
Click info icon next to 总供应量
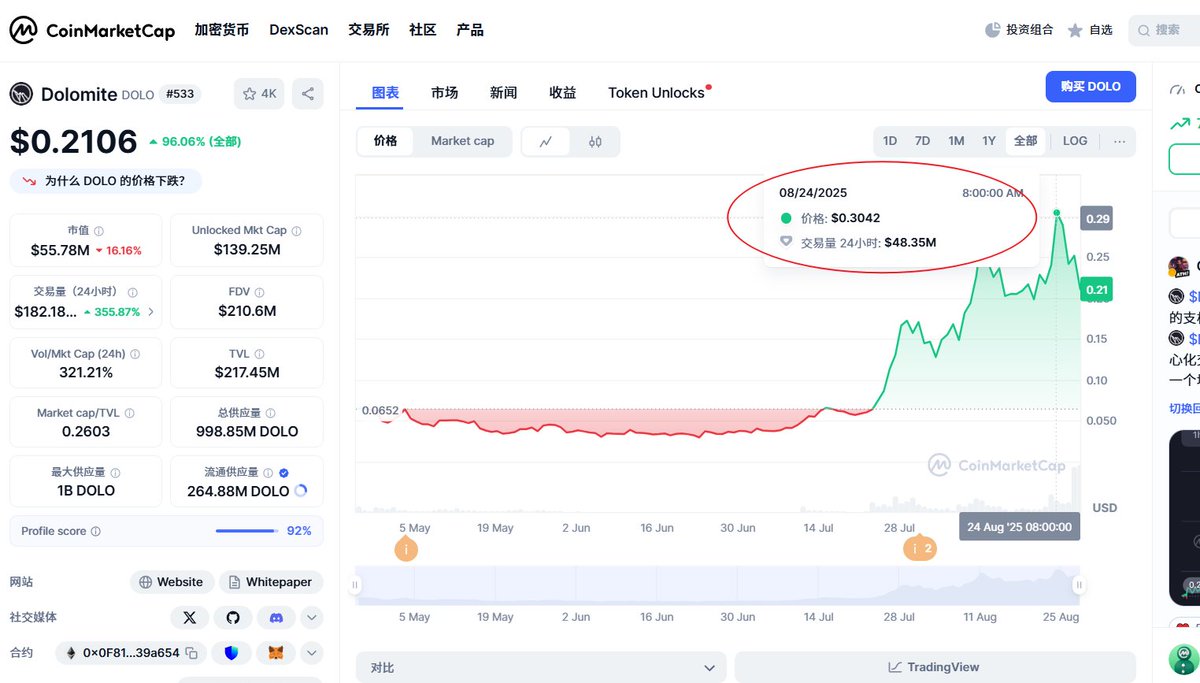tap(271, 413)
